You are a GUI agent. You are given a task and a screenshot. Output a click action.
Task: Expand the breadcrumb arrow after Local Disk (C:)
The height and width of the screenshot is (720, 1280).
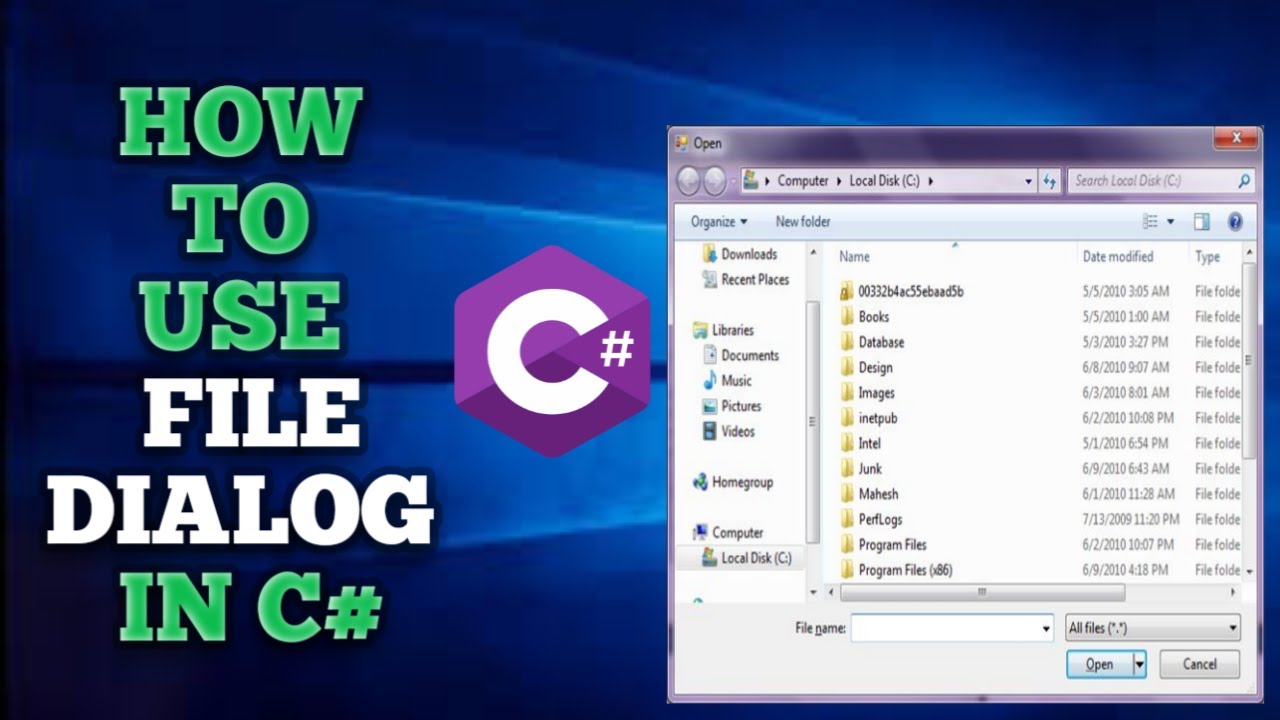pos(931,181)
